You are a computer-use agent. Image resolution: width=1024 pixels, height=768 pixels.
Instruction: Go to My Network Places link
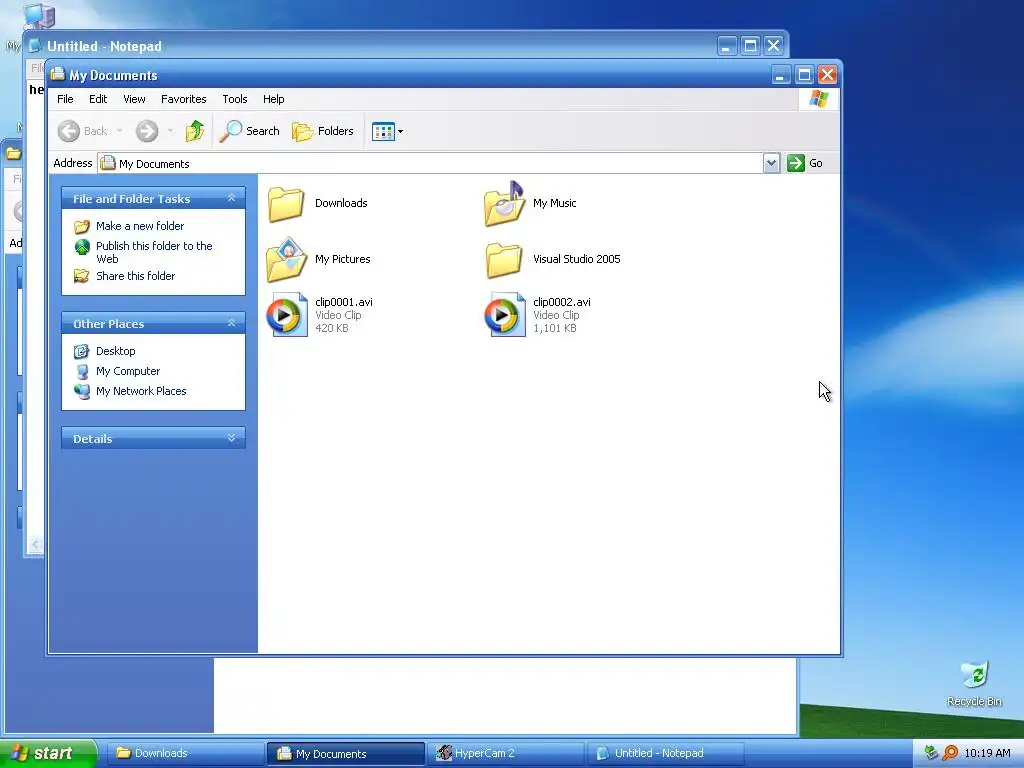point(141,391)
